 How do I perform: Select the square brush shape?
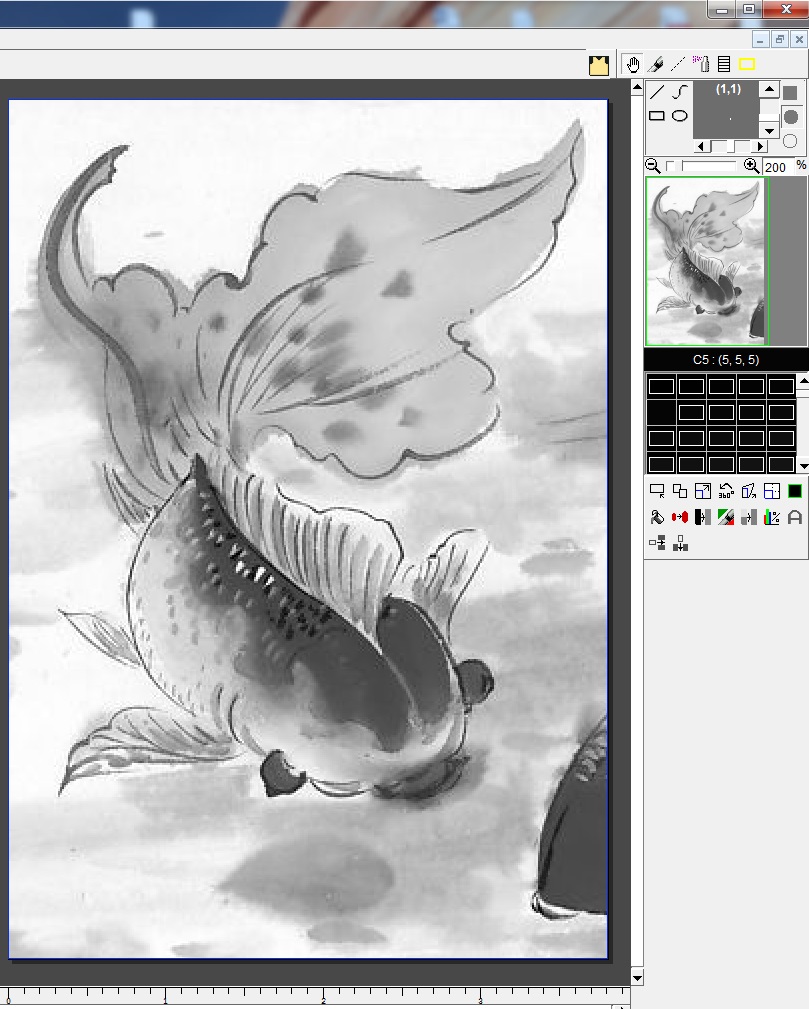click(x=790, y=93)
